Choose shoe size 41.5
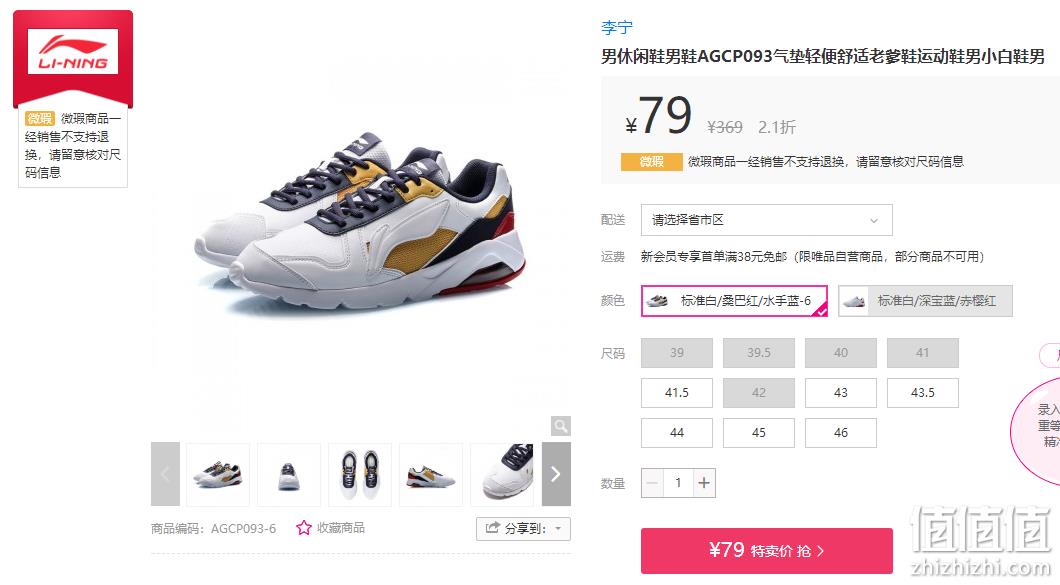The height and width of the screenshot is (585, 1060). pos(677,393)
